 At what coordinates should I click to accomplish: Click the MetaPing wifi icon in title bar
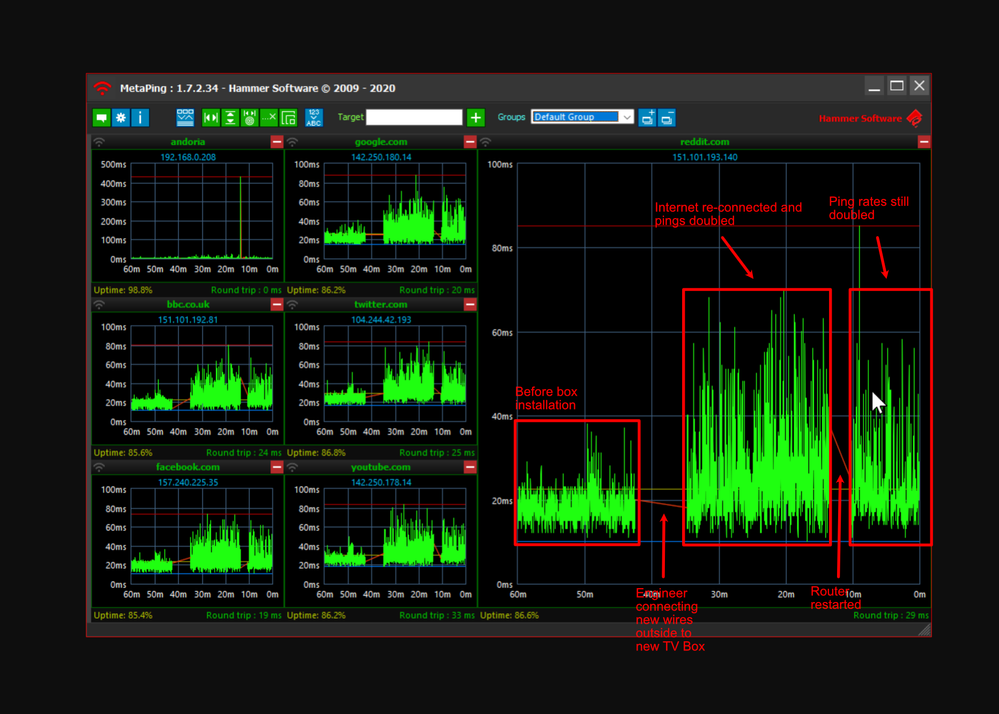click(x=102, y=88)
